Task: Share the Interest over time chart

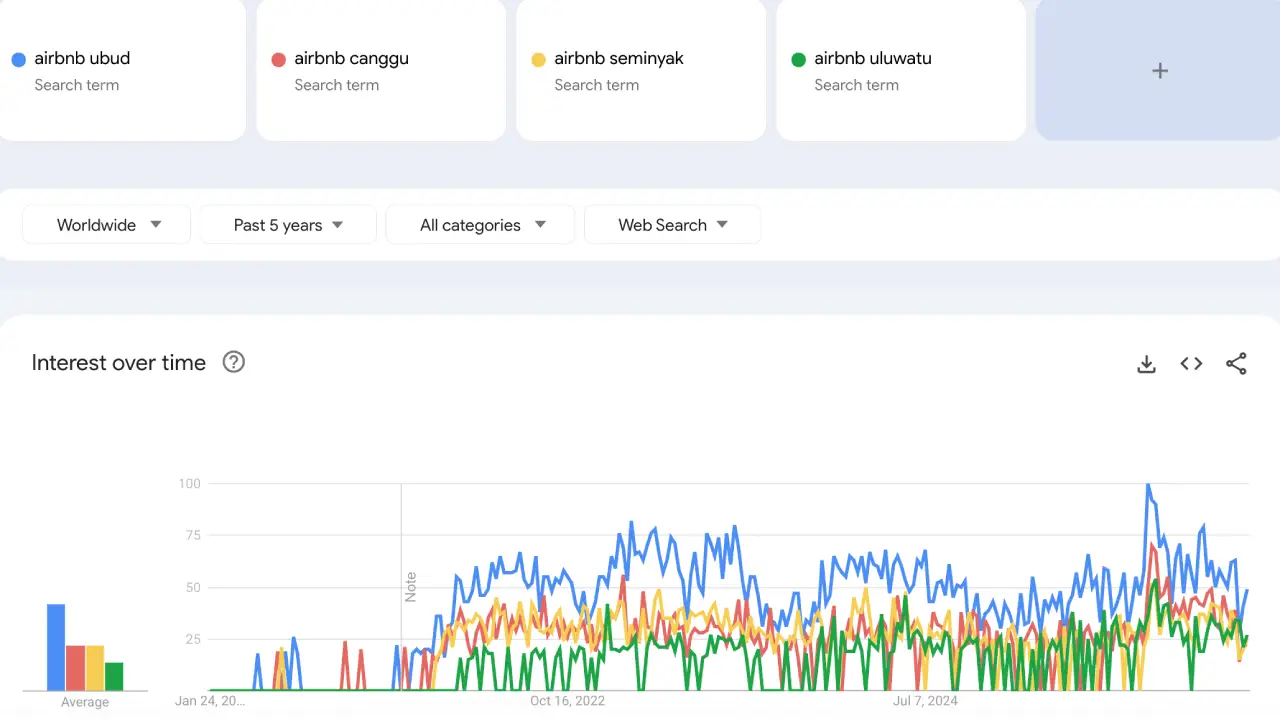Action: [x=1237, y=364]
